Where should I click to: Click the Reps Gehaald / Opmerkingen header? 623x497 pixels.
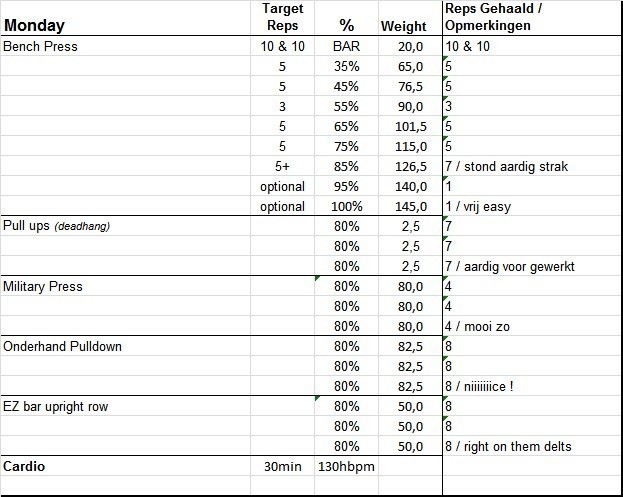(494, 17)
